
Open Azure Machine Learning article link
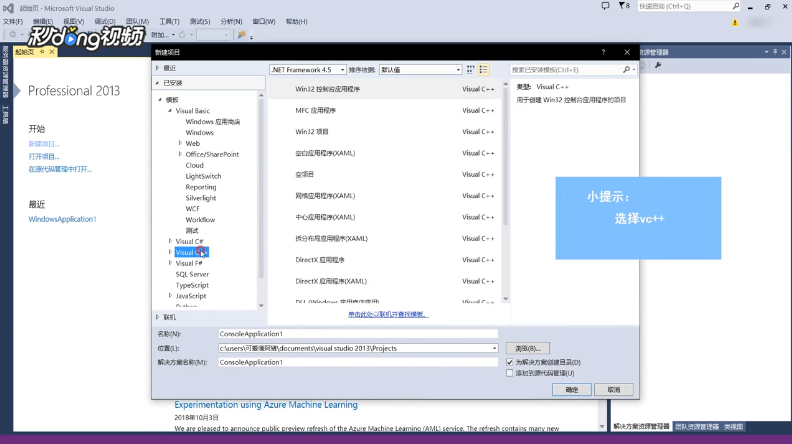[266, 405]
